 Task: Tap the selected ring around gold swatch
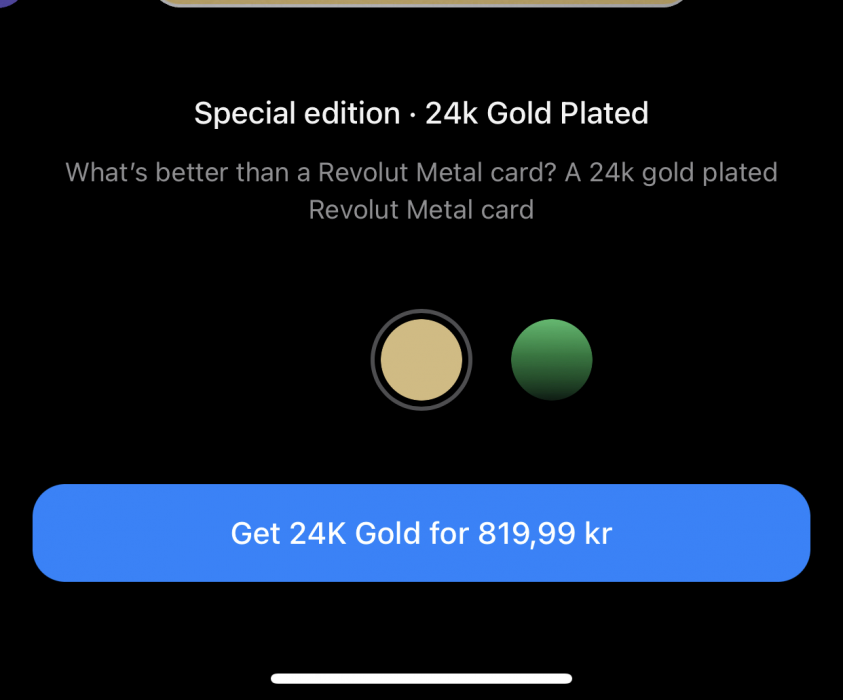click(421, 360)
